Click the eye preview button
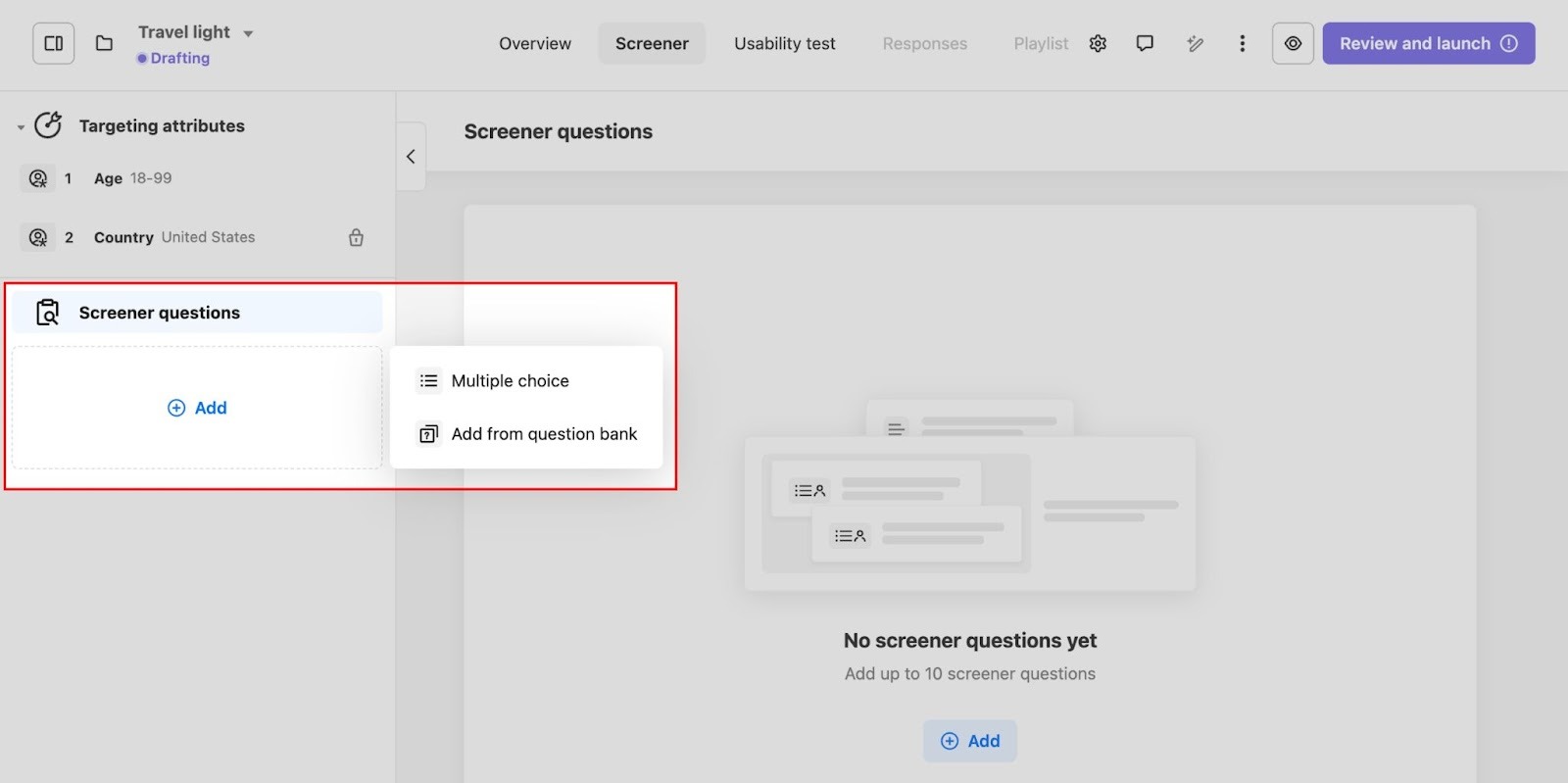 point(1293,43)
